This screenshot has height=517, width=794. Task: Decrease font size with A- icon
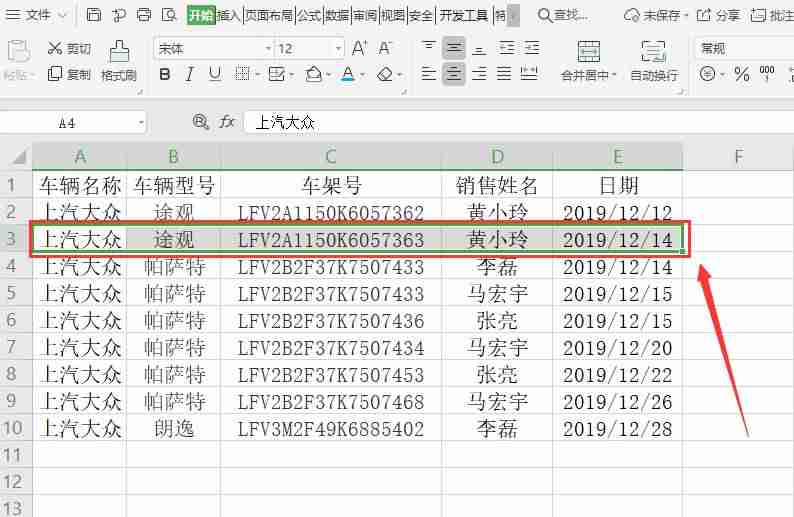(x=385, y=48)
